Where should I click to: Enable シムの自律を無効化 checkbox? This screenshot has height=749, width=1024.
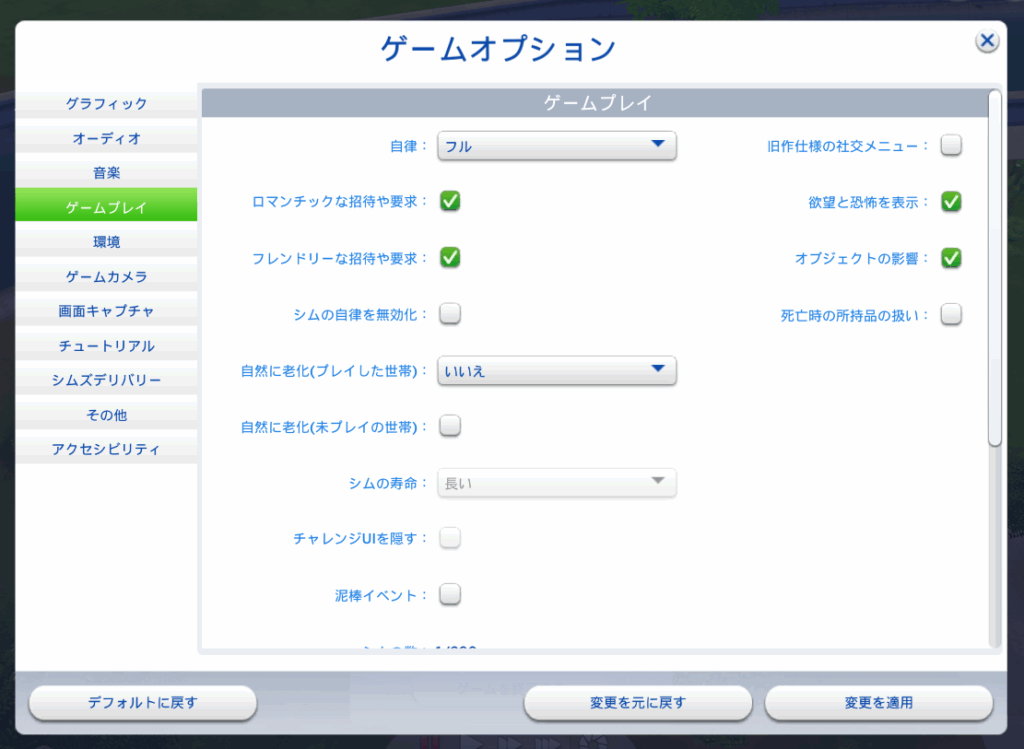point(450,313)
